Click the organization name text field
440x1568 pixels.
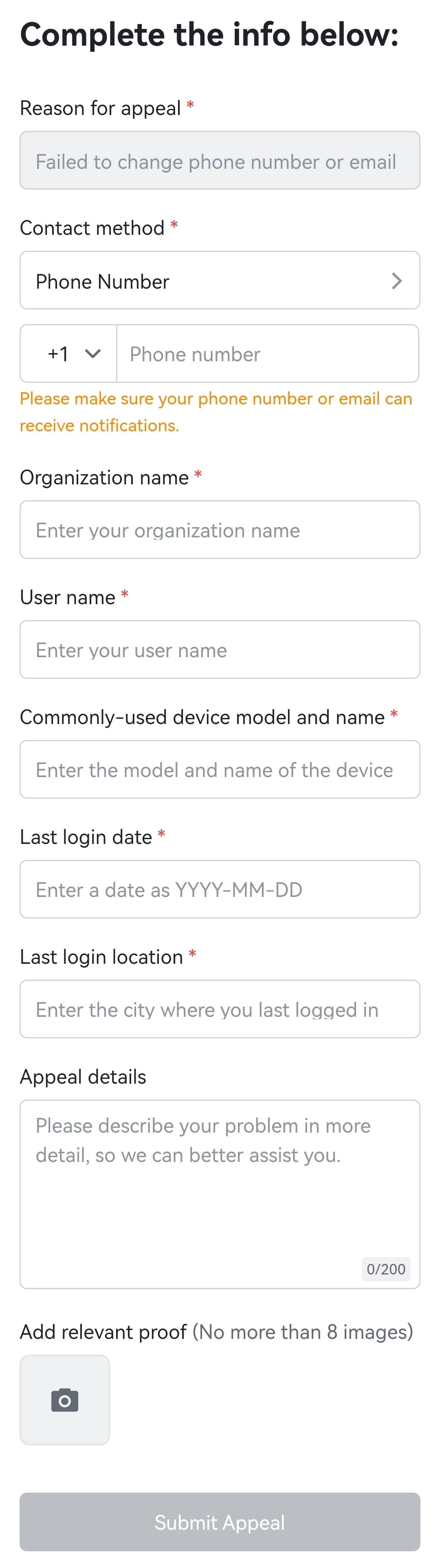coord(220,530)
